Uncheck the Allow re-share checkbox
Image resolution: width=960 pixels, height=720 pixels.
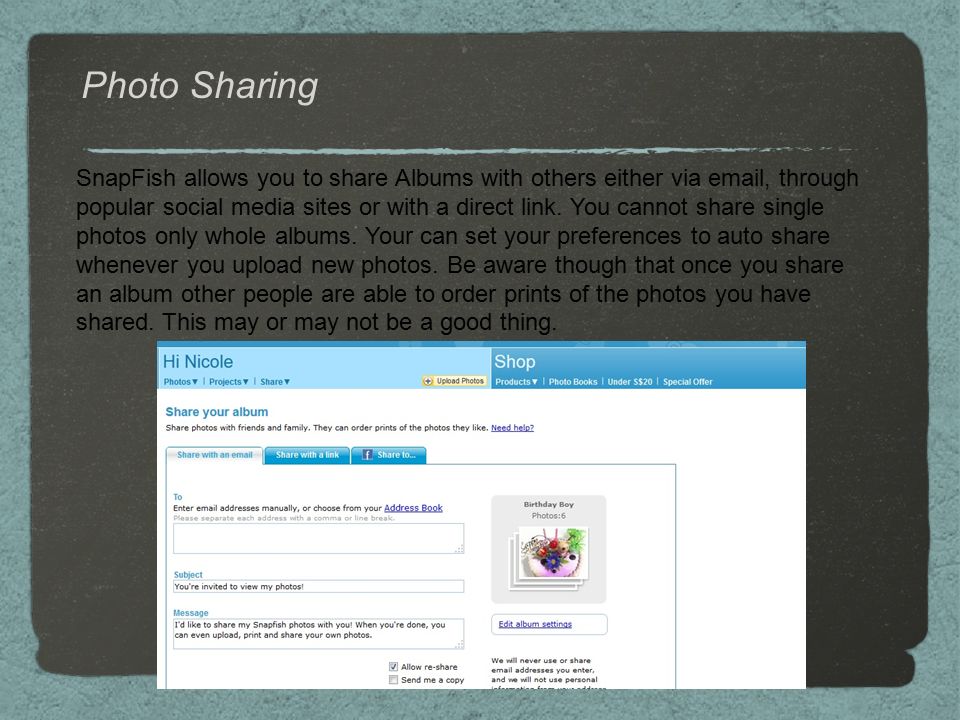coord(393,667)
